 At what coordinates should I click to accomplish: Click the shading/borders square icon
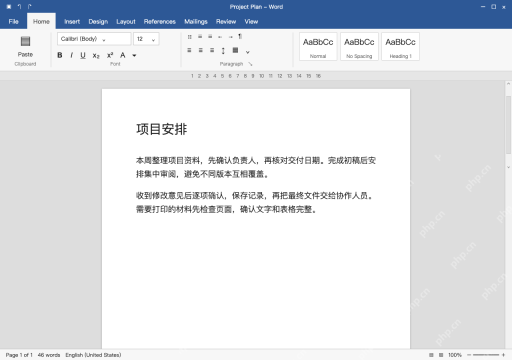point(235,50)
